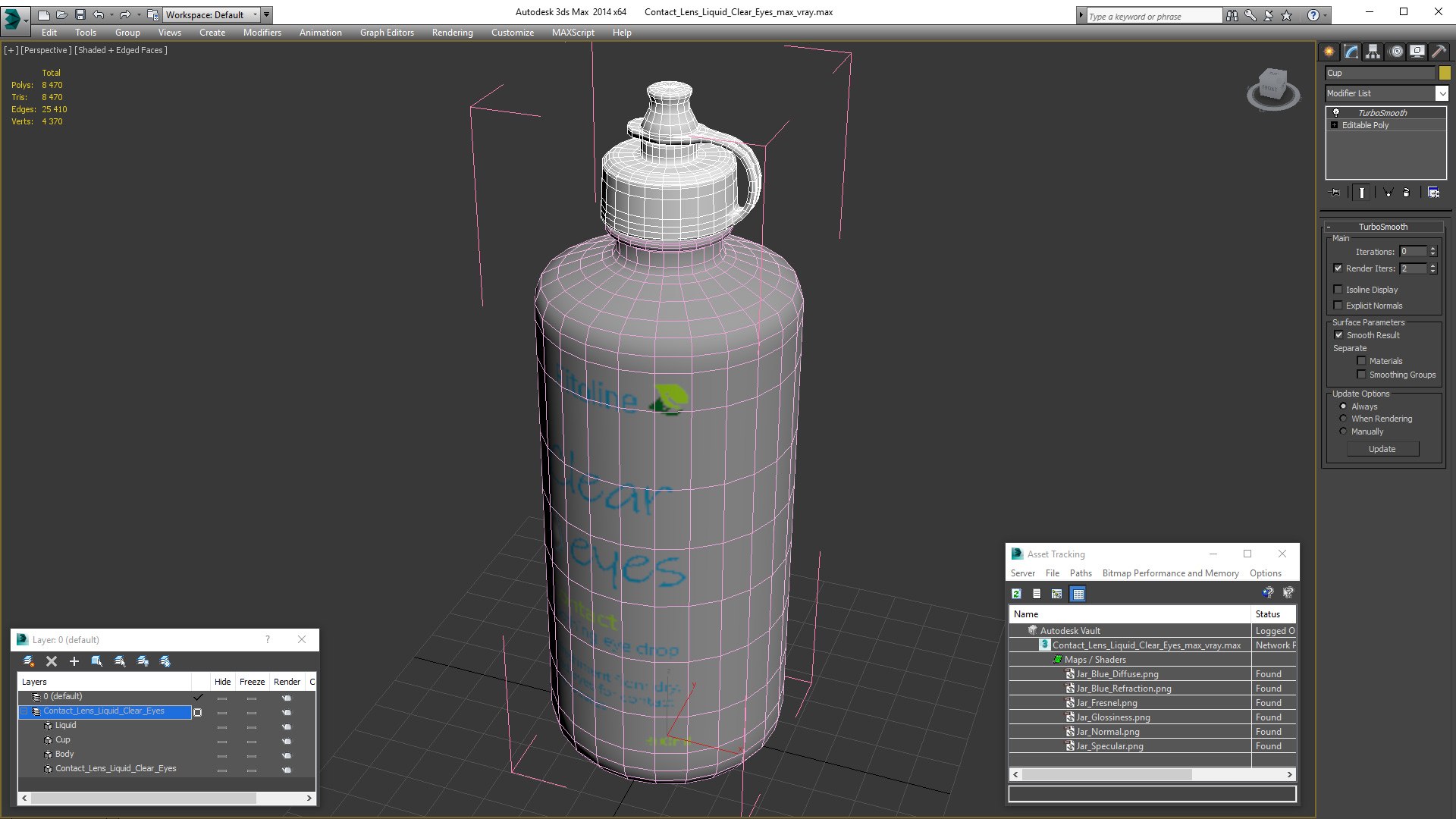Click the yellow object color swatch

(x=1445, y=73)
